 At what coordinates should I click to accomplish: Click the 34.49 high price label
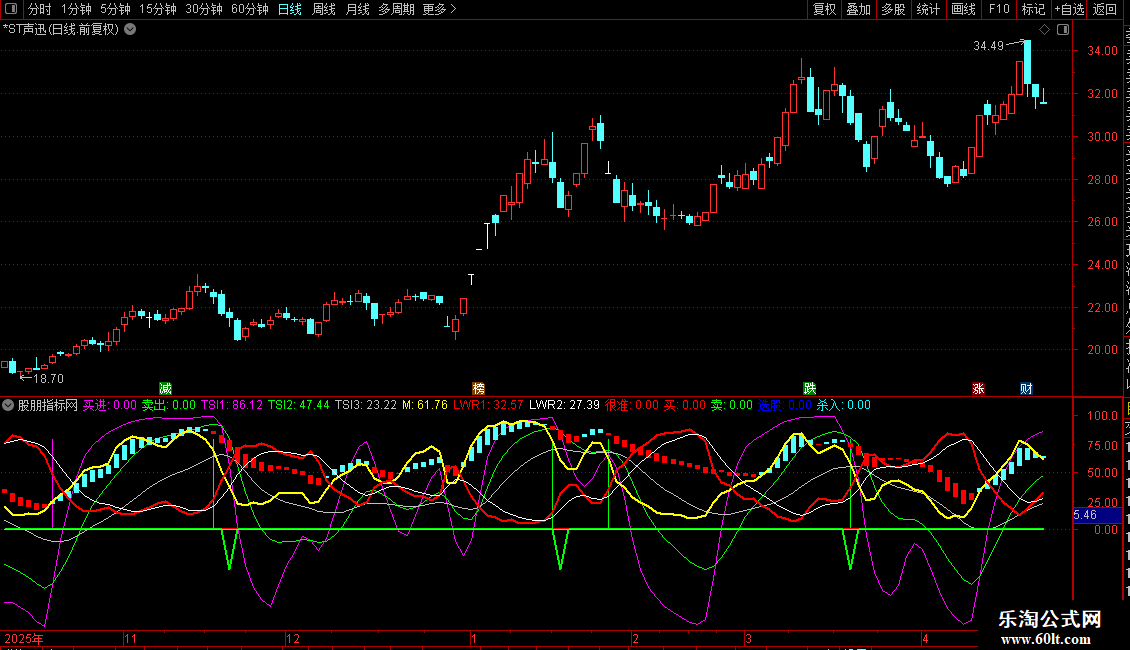point(988,46)
